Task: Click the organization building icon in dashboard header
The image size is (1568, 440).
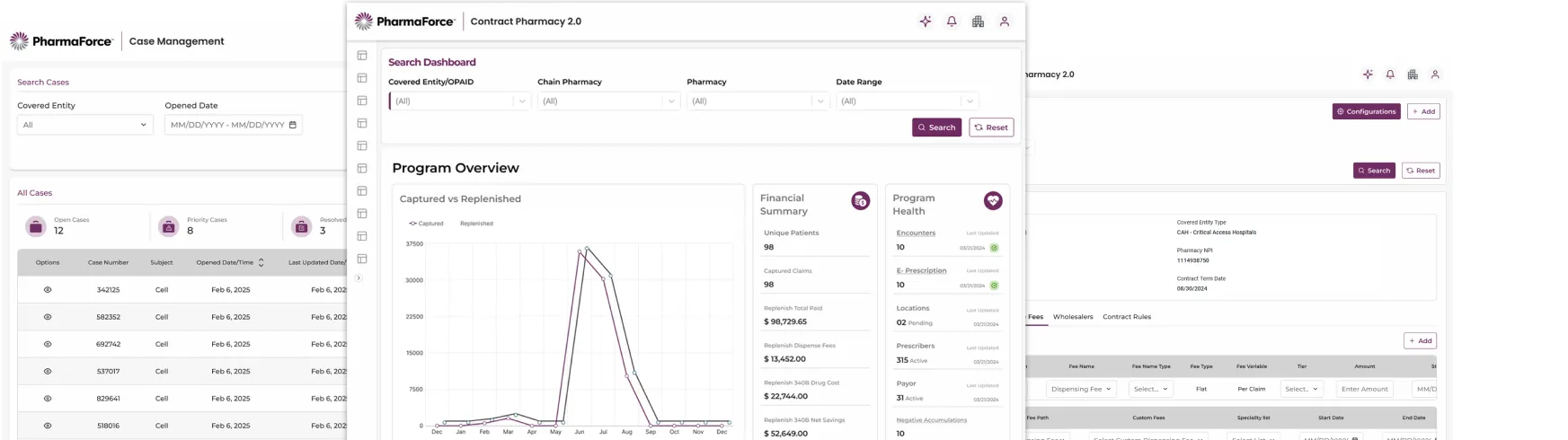Action: click(978, 22)
